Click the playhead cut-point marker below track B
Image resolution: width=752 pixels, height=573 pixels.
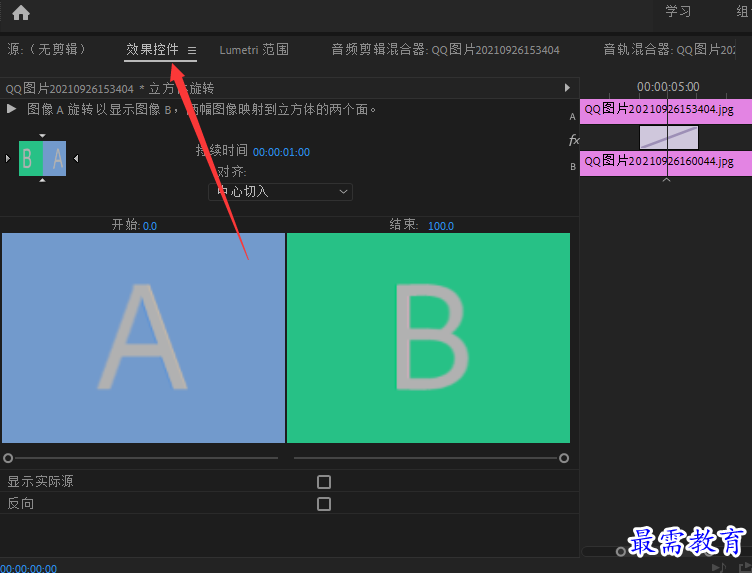[666, 180]
